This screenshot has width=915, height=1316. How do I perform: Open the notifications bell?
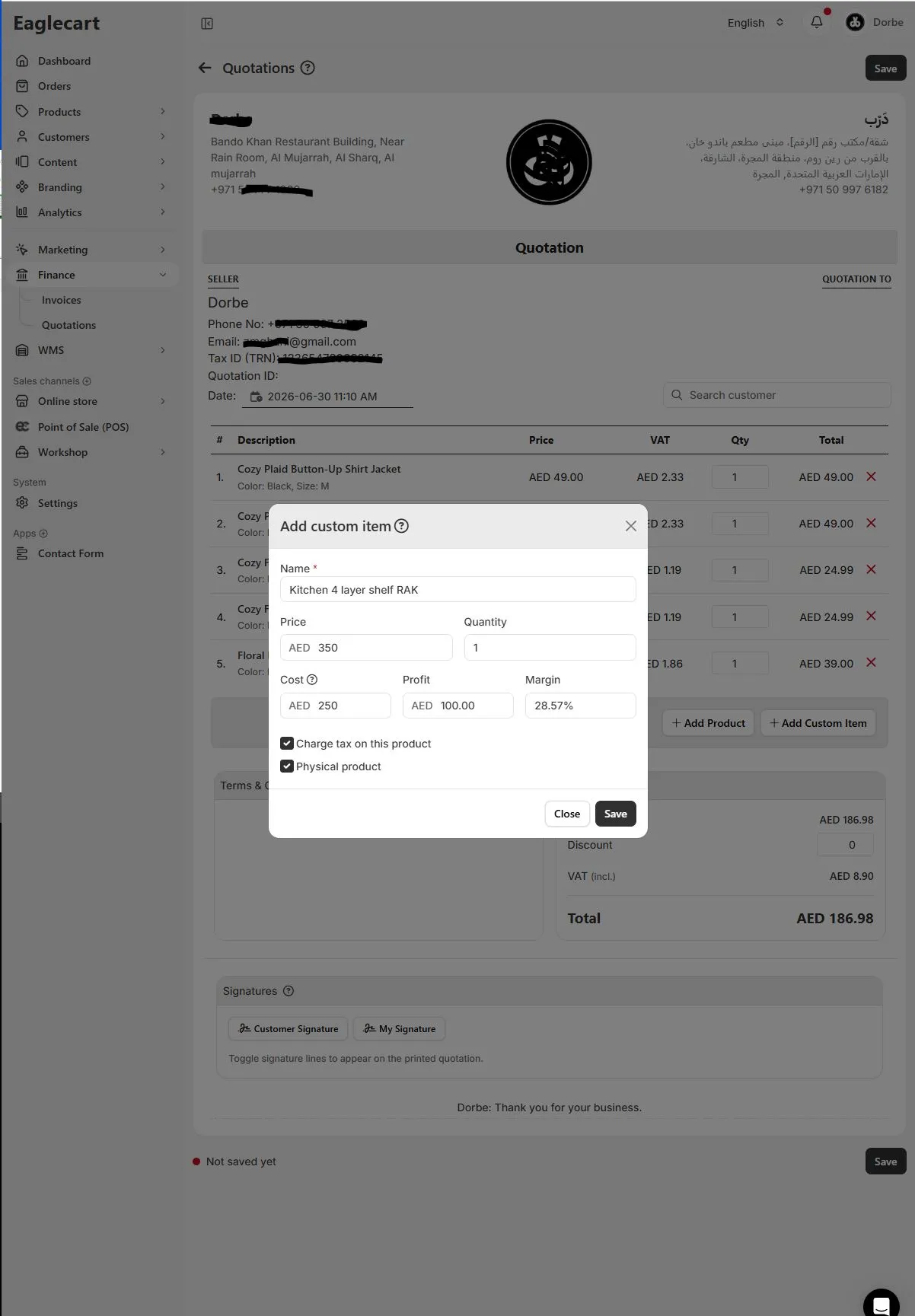[x=817, y=22]
